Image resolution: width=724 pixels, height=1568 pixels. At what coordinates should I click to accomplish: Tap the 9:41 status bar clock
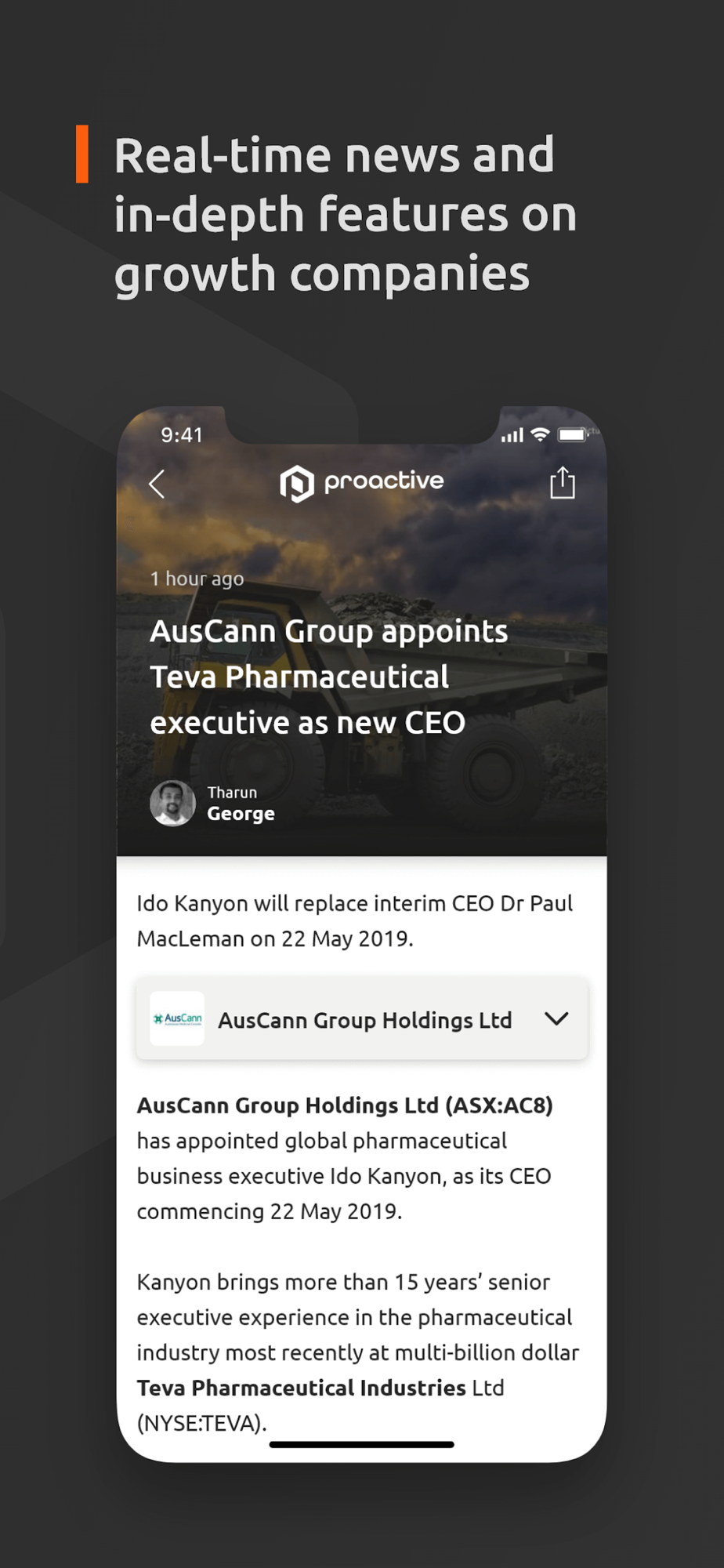182,435
